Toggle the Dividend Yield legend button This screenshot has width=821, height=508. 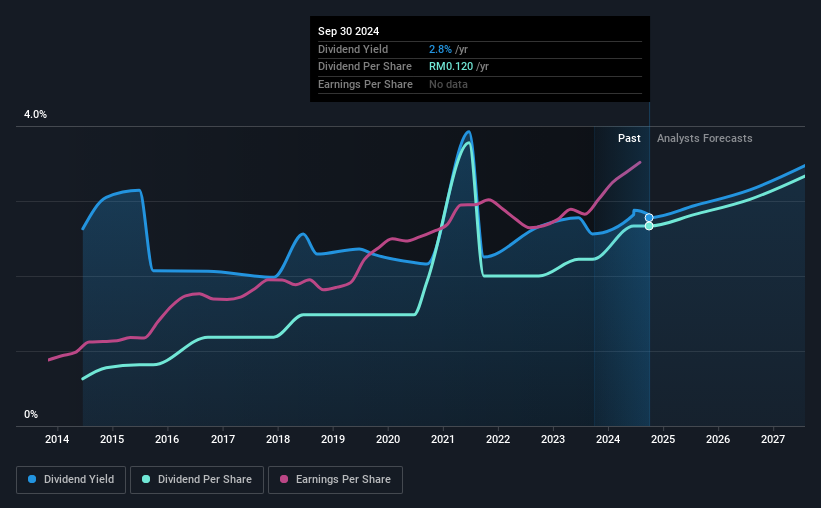[x=71, y=480]
